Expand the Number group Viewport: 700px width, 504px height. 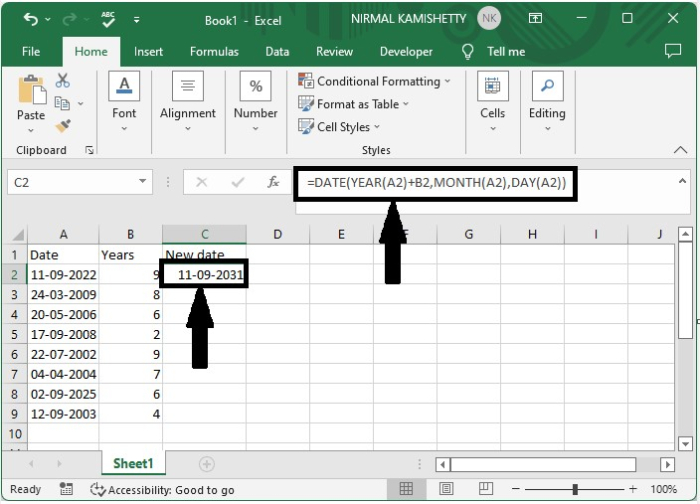tap(256, 102)
